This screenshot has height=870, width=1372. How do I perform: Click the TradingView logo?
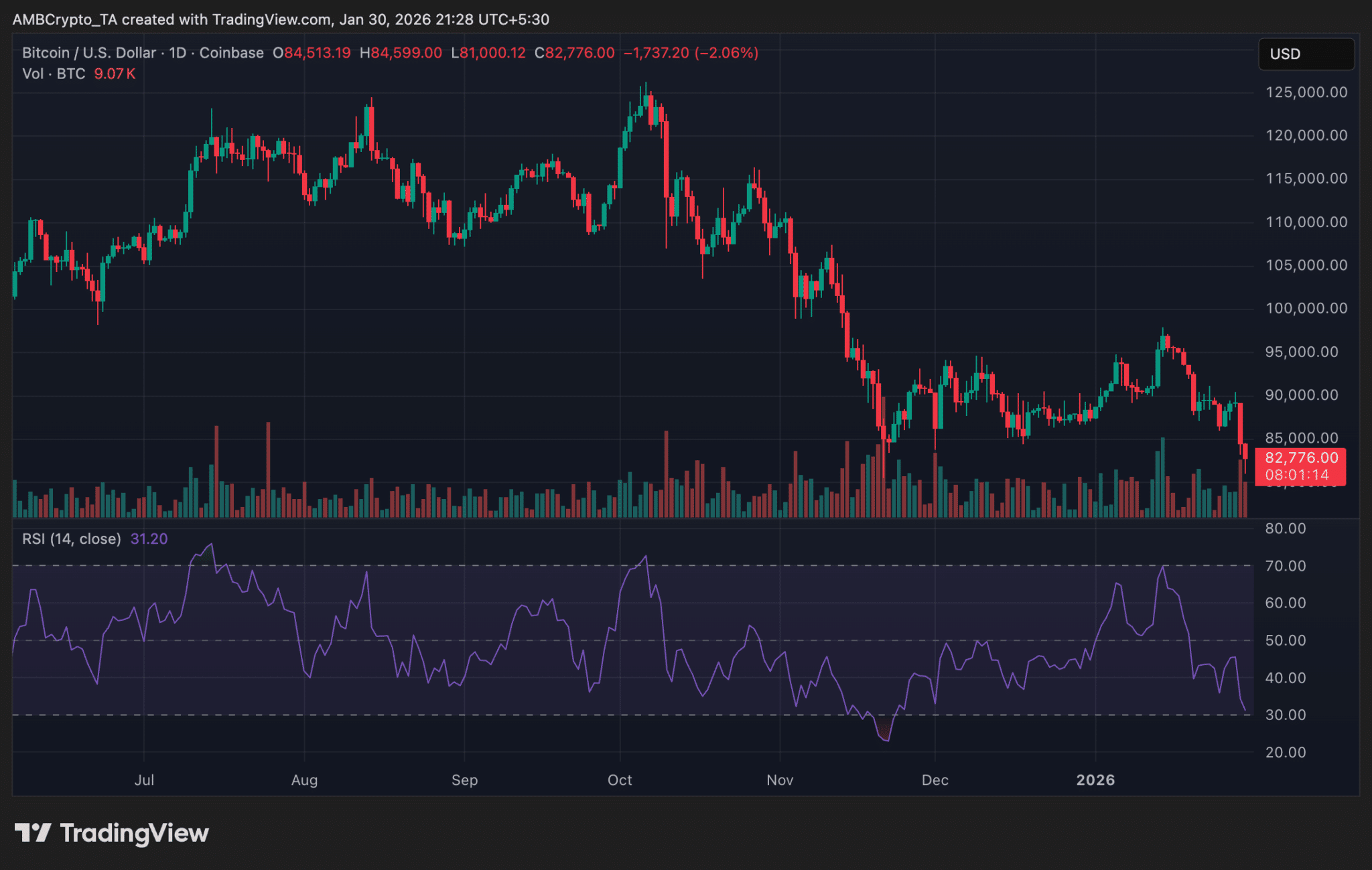(x=113, y=832)
